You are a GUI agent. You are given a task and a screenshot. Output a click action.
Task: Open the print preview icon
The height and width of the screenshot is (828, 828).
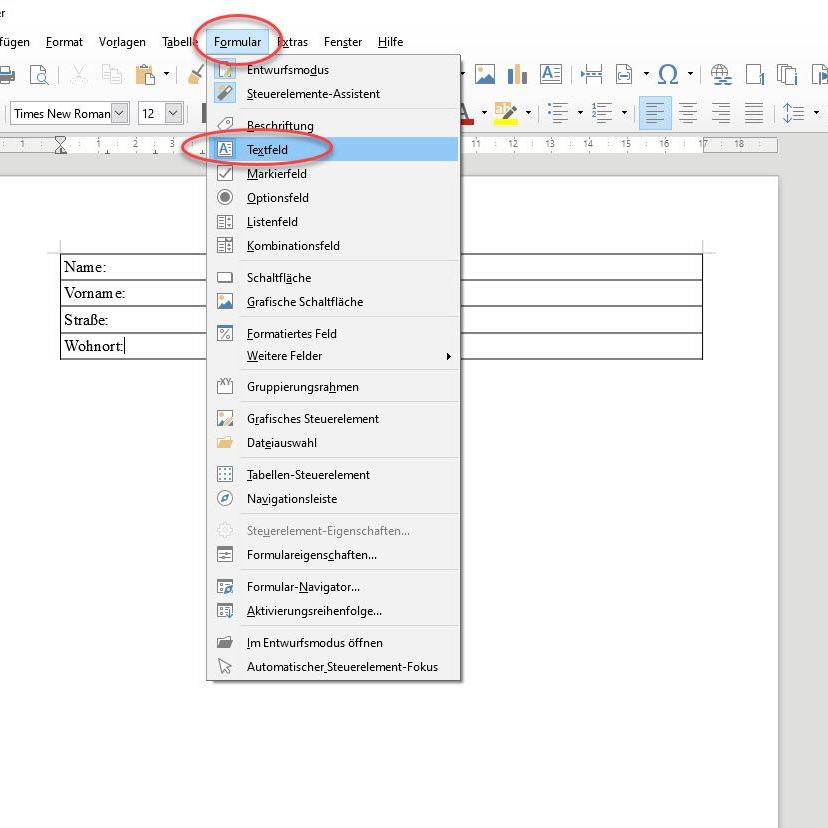pos(39,74)
